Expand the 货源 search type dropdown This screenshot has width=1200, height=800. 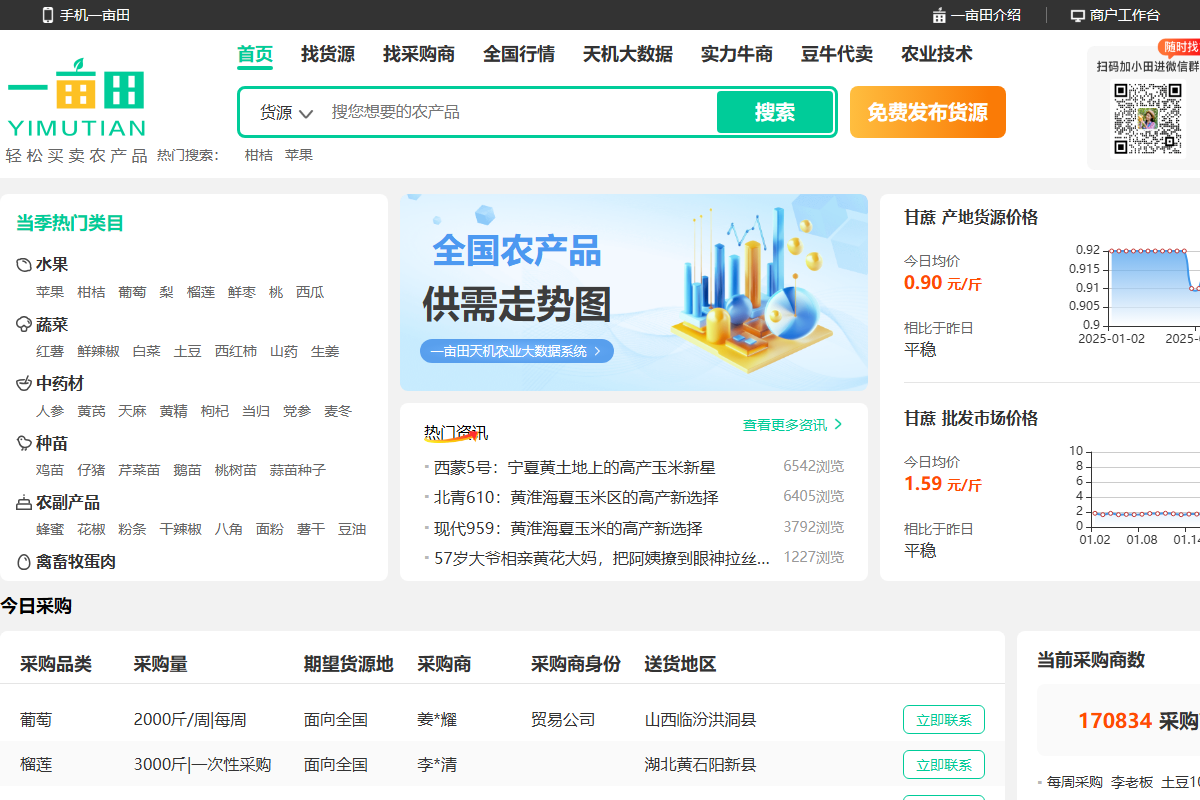click(286, 113)
